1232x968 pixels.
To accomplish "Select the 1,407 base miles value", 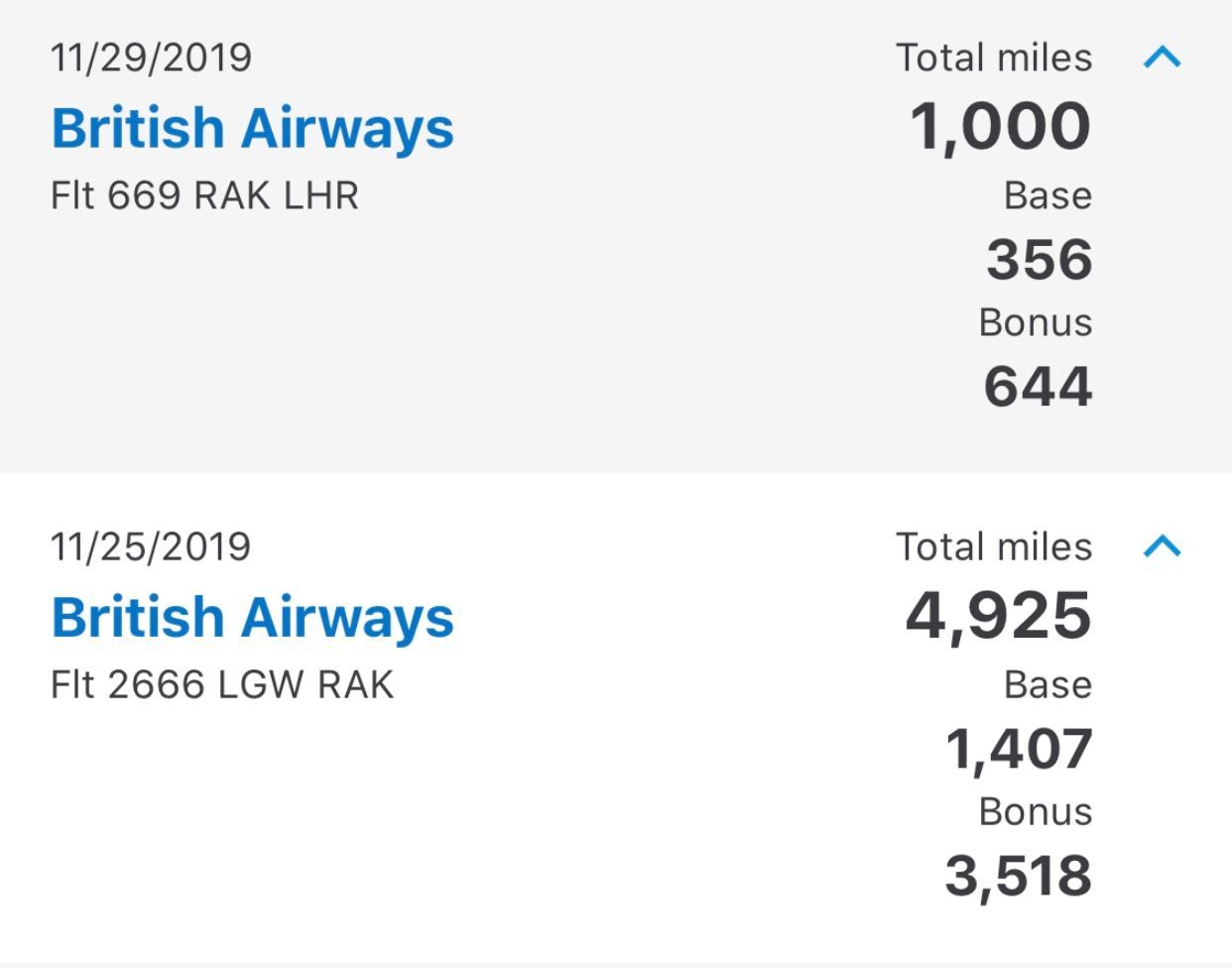I will [x=1019, y=748].
